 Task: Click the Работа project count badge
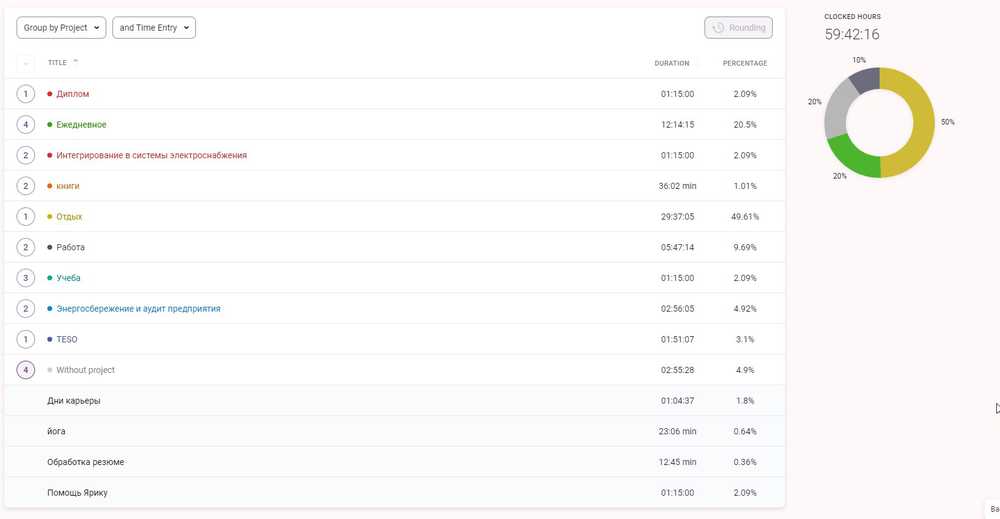(26, 247)
